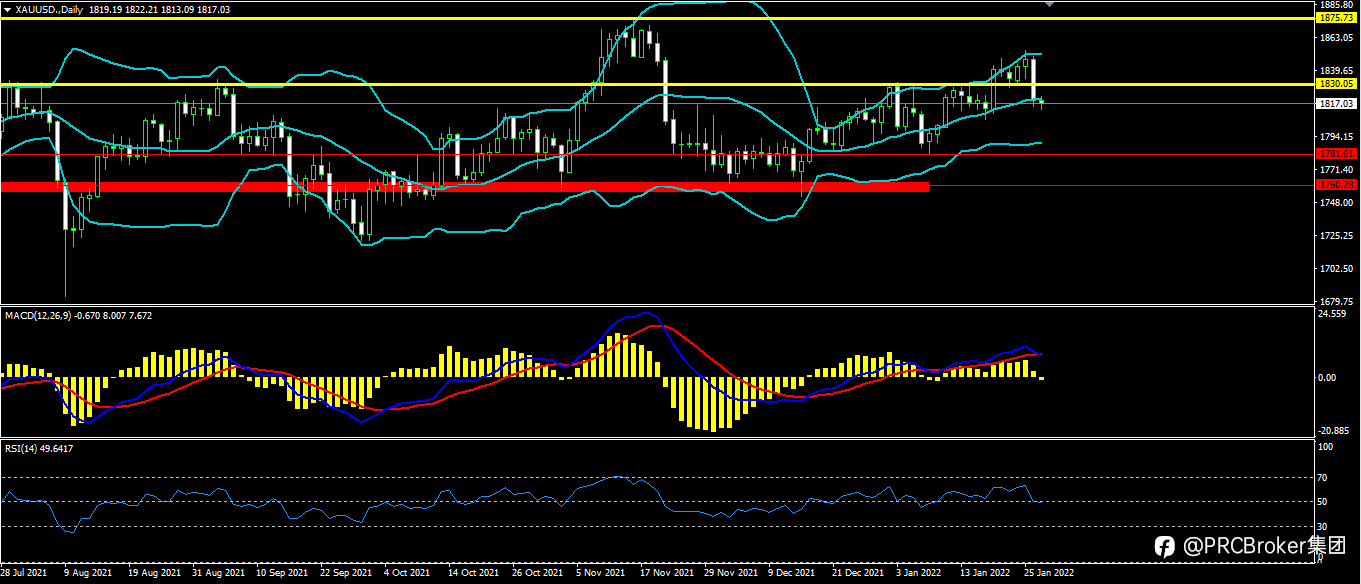
Task: Click the MACD scale value -20.885
Action: pos(1336,431)
